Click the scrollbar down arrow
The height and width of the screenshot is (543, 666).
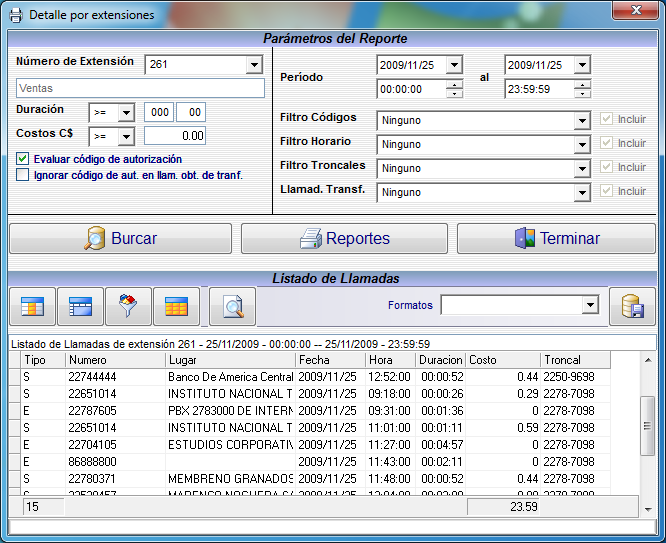(x=648, y=509)
